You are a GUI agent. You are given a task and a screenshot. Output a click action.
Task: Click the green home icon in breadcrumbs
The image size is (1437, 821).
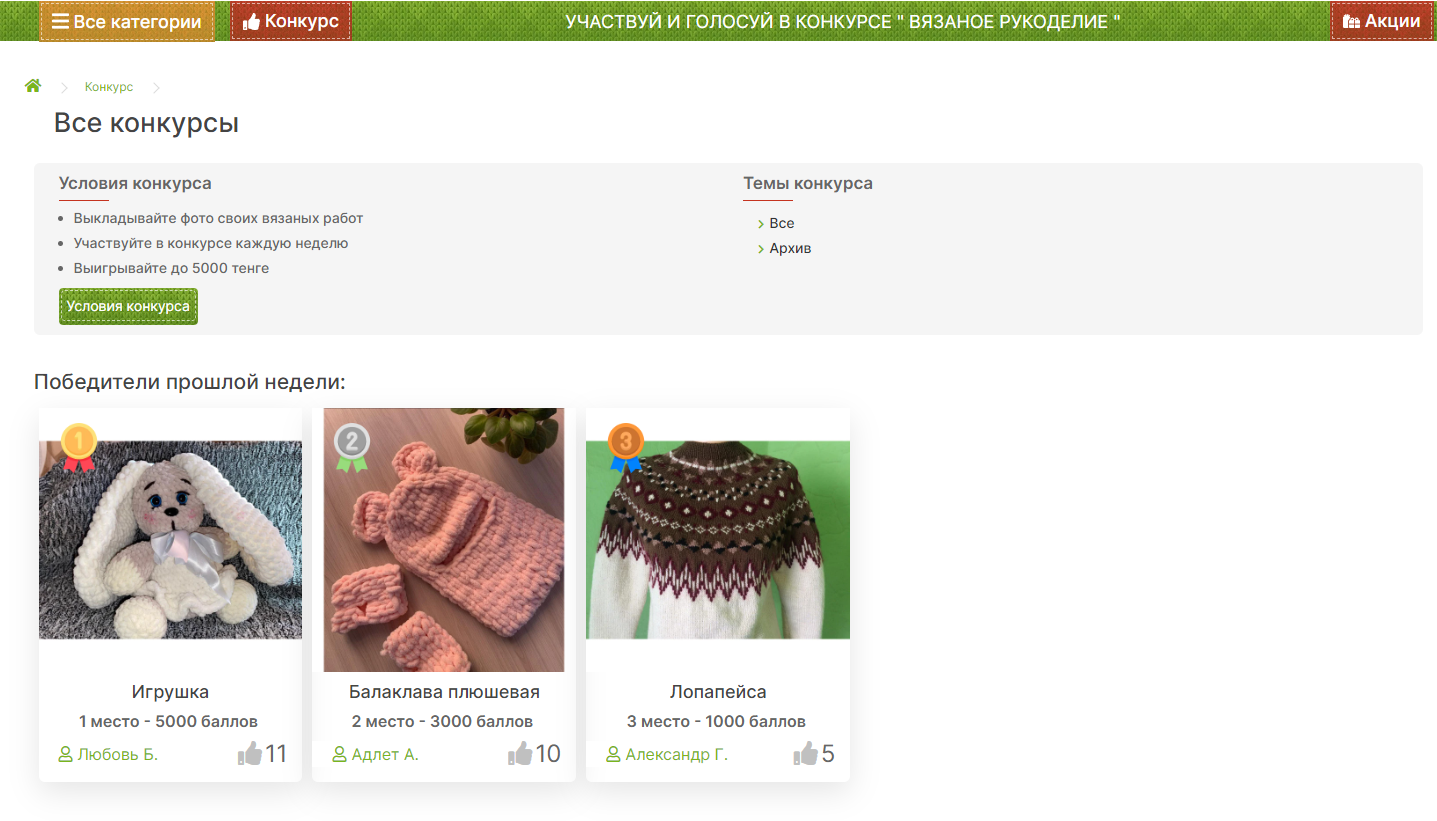33,86
